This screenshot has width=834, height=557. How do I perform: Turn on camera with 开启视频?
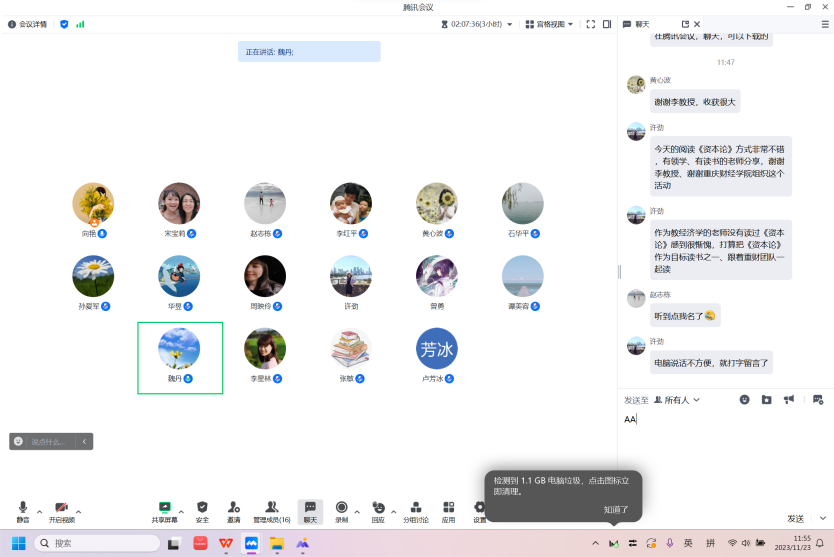61,508
